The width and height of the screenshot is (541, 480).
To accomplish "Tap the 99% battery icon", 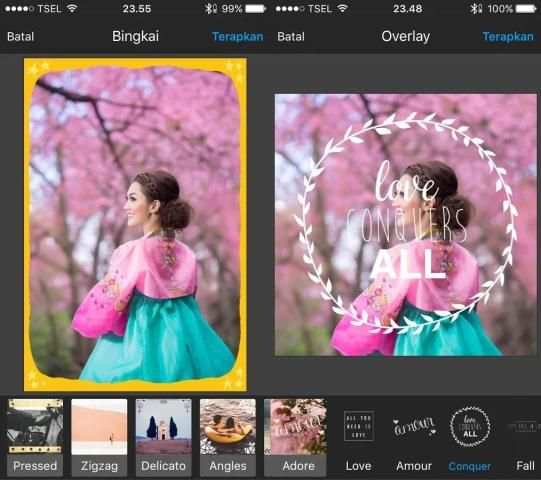I will (x=255, y=9).
